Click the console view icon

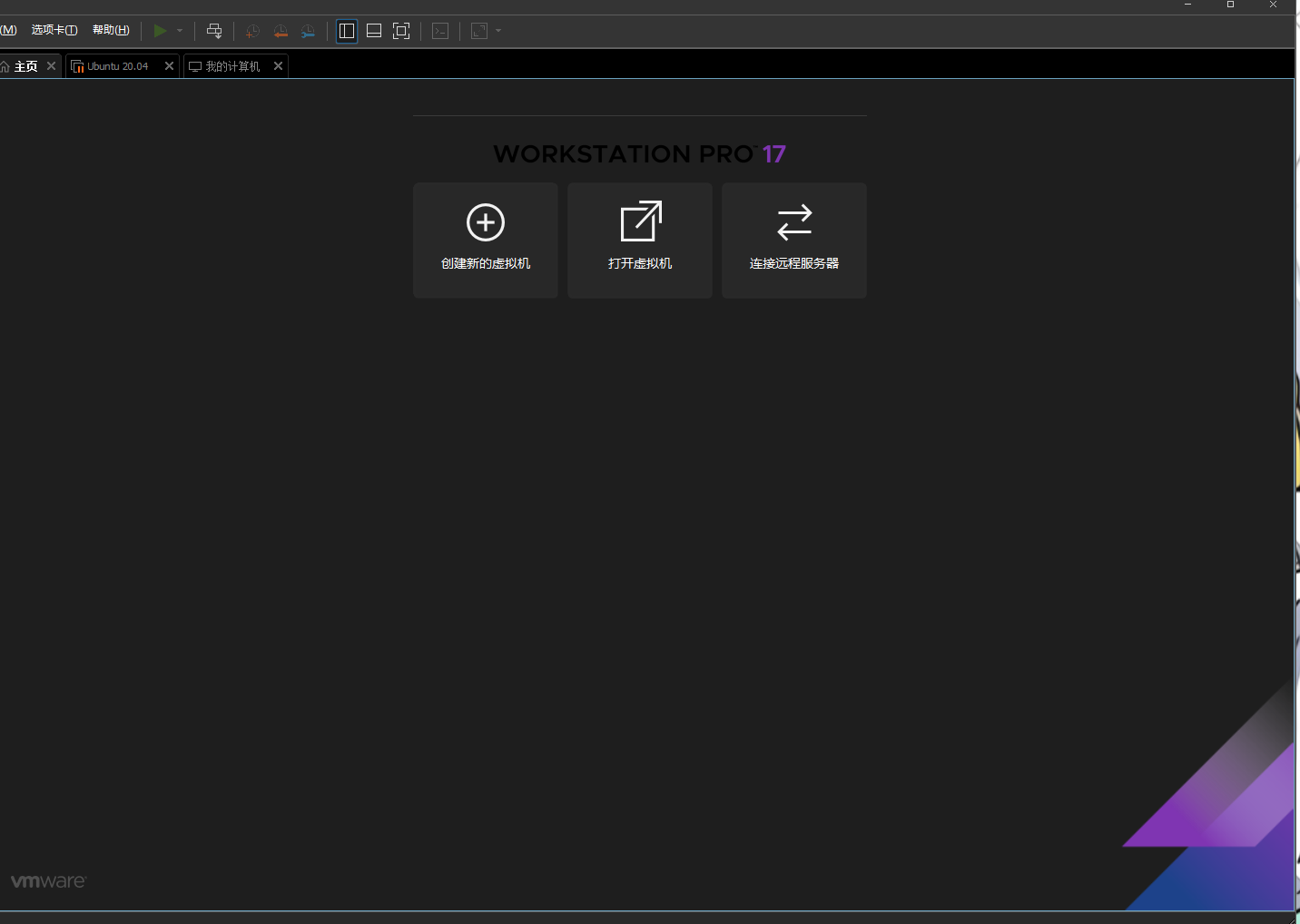coord(440,31)
